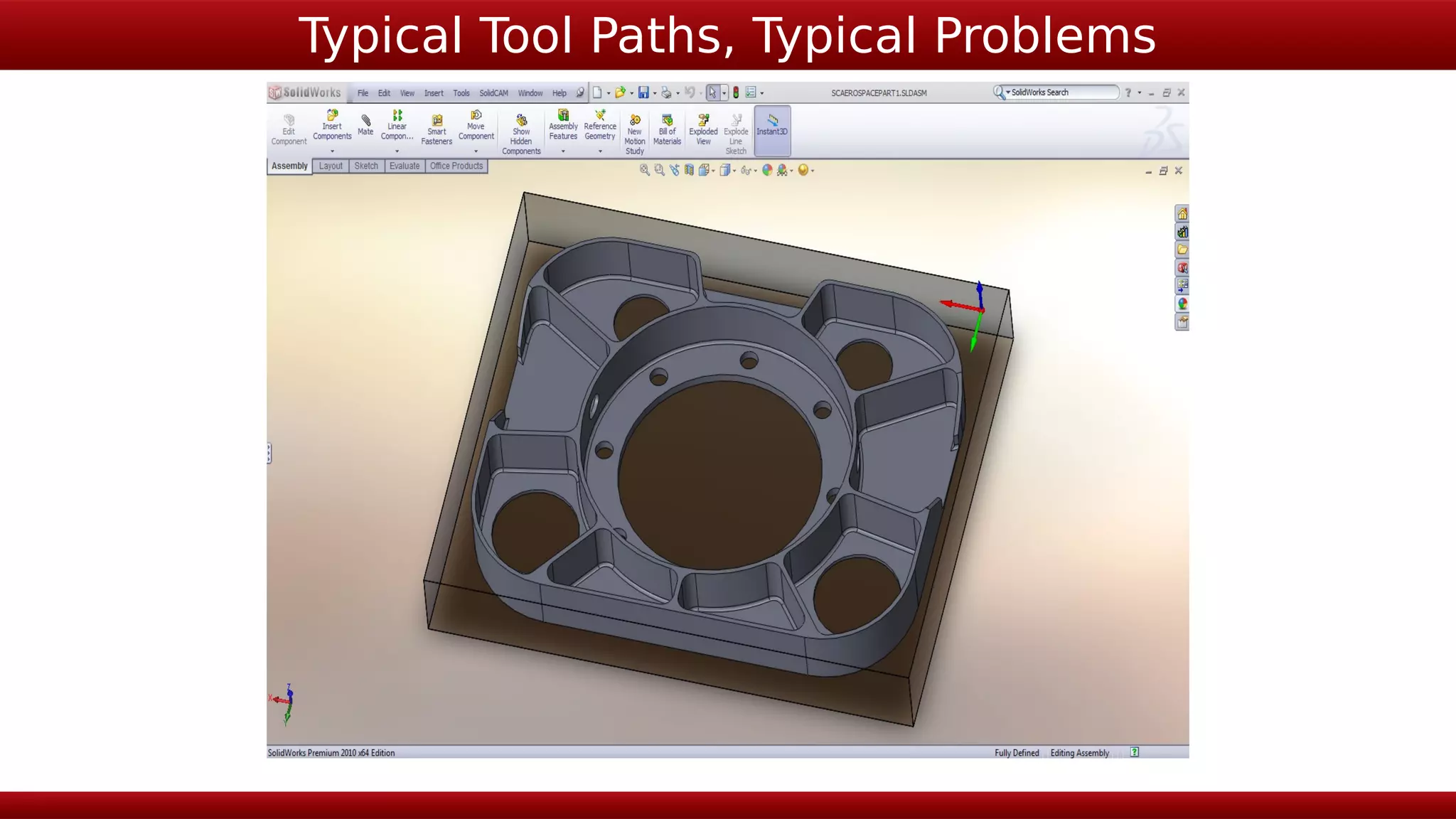Expand the Insert Components dropdown arrow

pyautogui.click(x=332, y=151)
